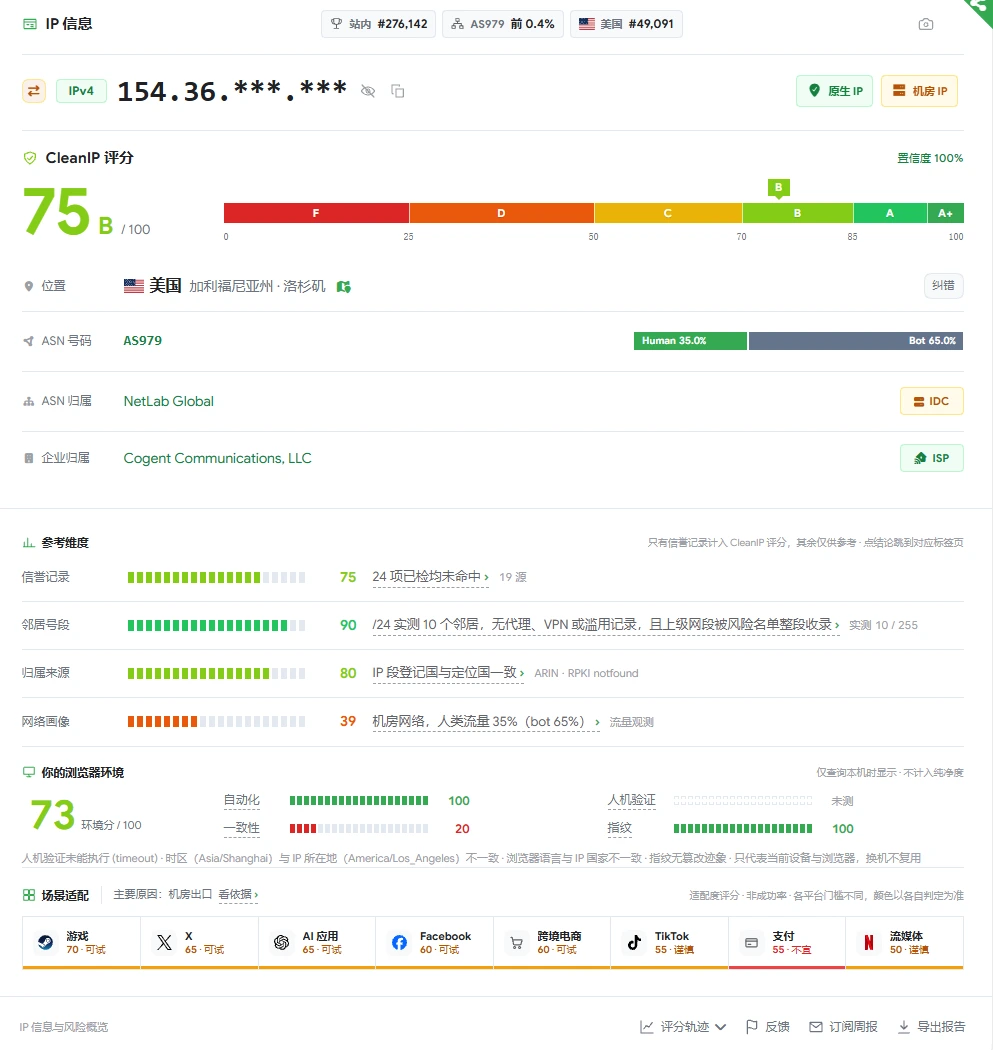
Task: Click the camera screenshot icon
Action: [925, 24]
